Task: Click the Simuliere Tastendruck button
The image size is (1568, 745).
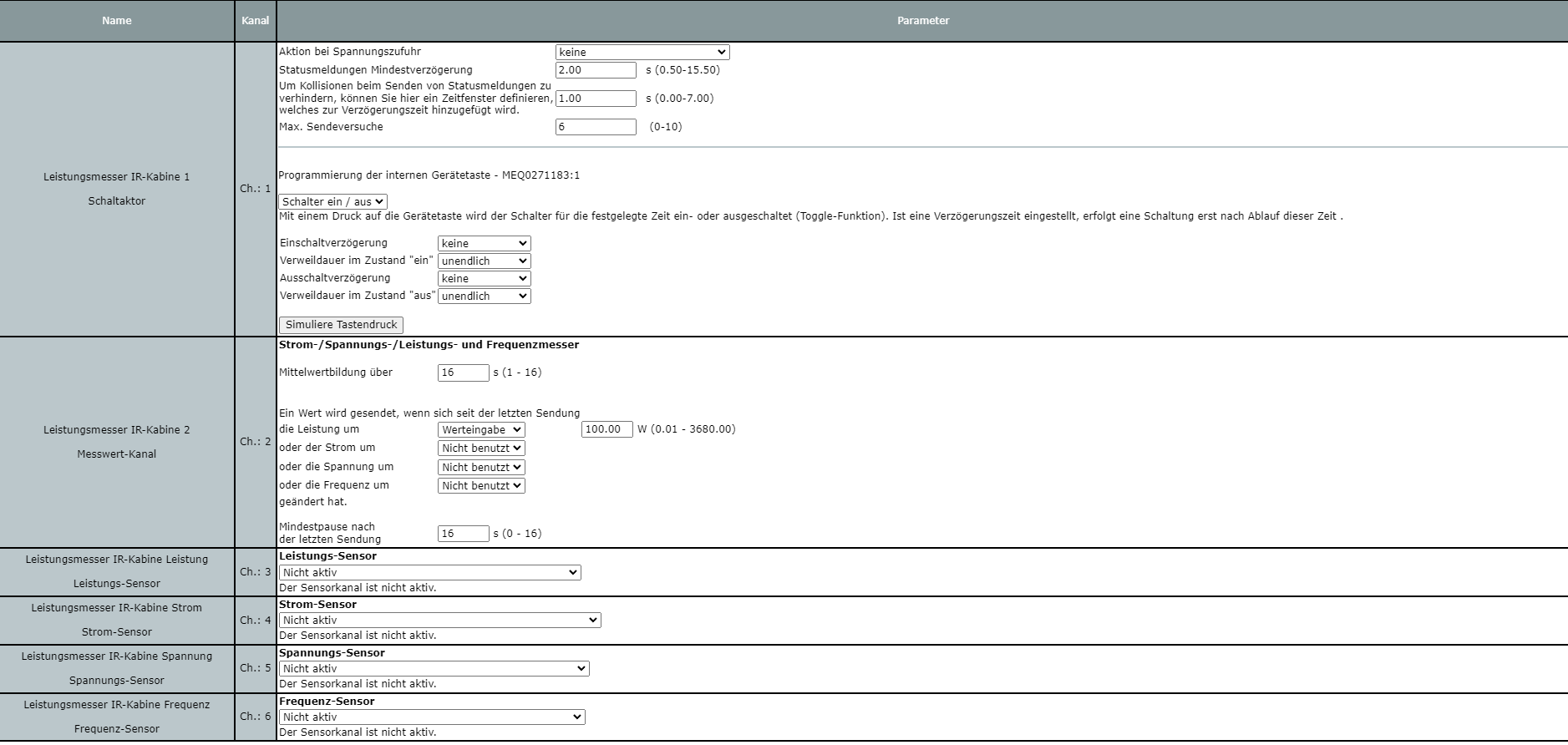Action: click(x=341, y=325)
